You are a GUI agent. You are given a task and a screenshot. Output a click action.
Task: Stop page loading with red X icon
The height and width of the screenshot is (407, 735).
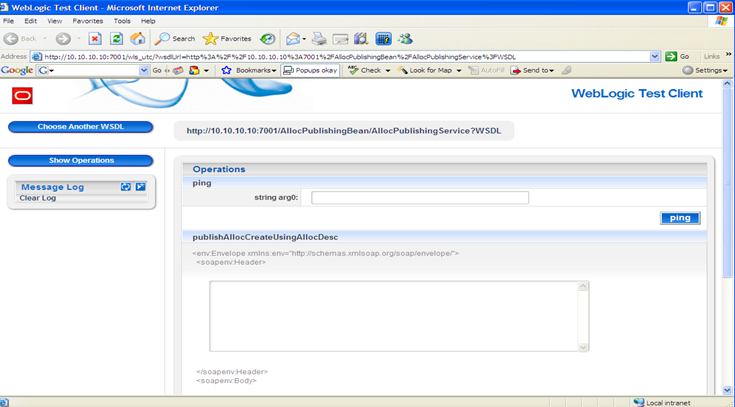(x=95, y=39)
